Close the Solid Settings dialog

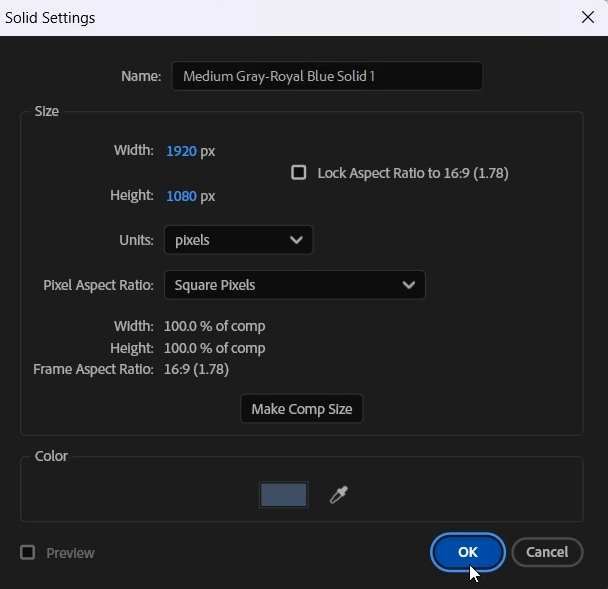coord(588,17)
